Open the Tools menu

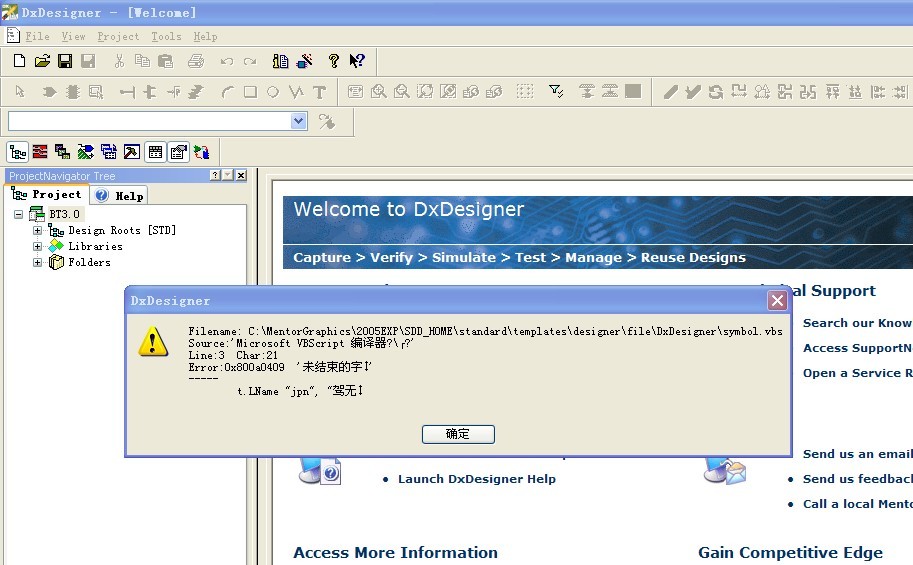167,36
